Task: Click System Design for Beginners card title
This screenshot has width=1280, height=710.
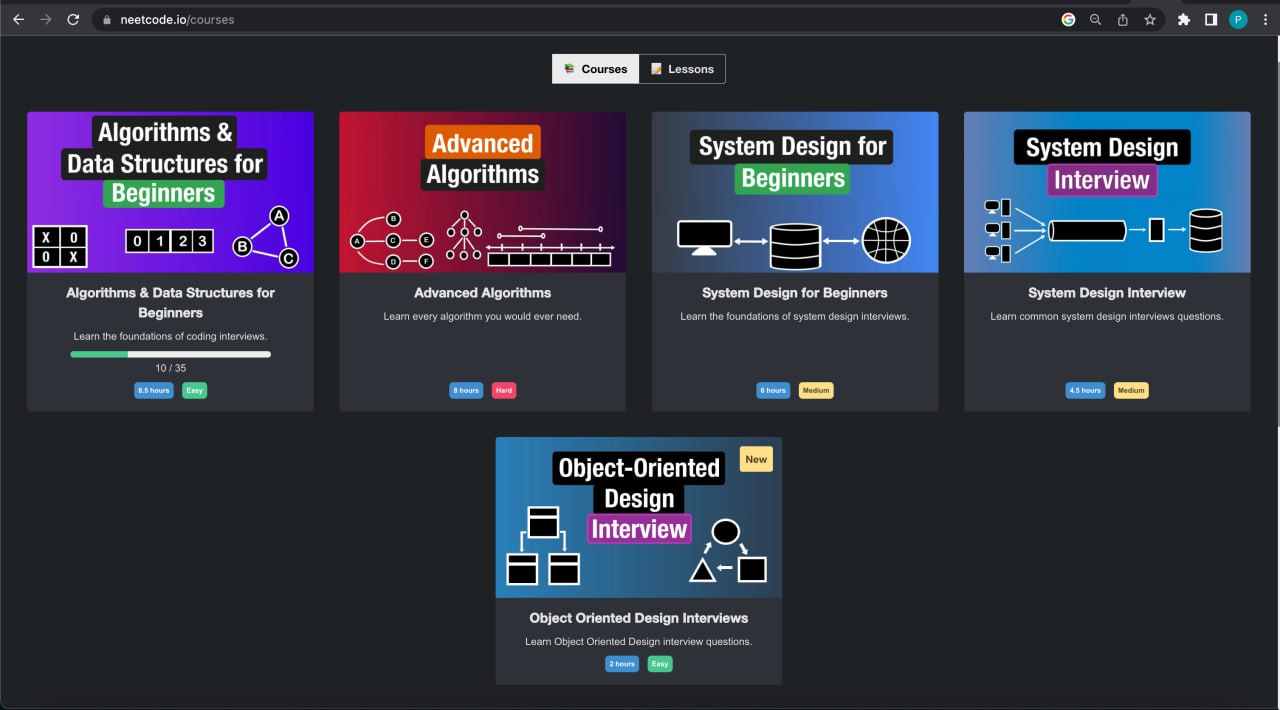Action: coord(795,293)
